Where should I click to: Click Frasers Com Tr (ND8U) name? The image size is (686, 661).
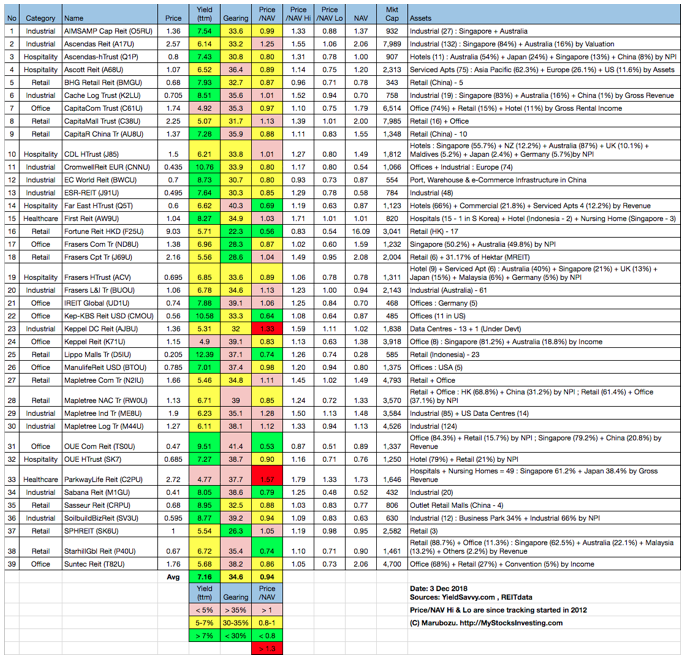(110, 244)
